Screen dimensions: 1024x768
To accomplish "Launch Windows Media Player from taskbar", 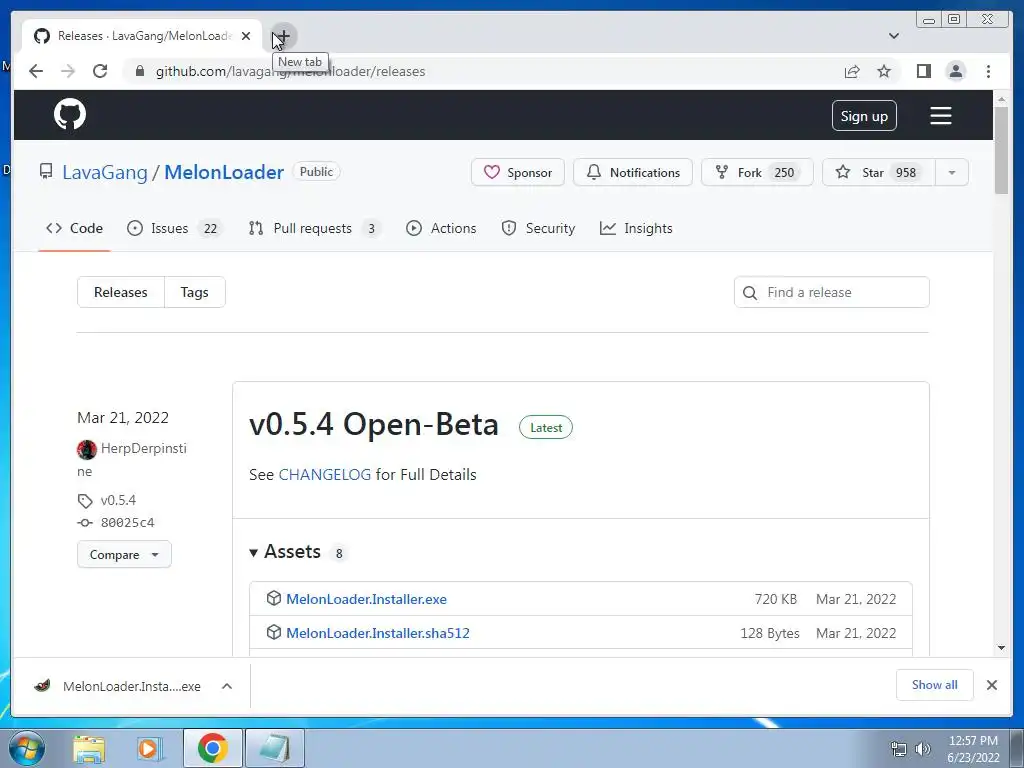I will 150,748.
